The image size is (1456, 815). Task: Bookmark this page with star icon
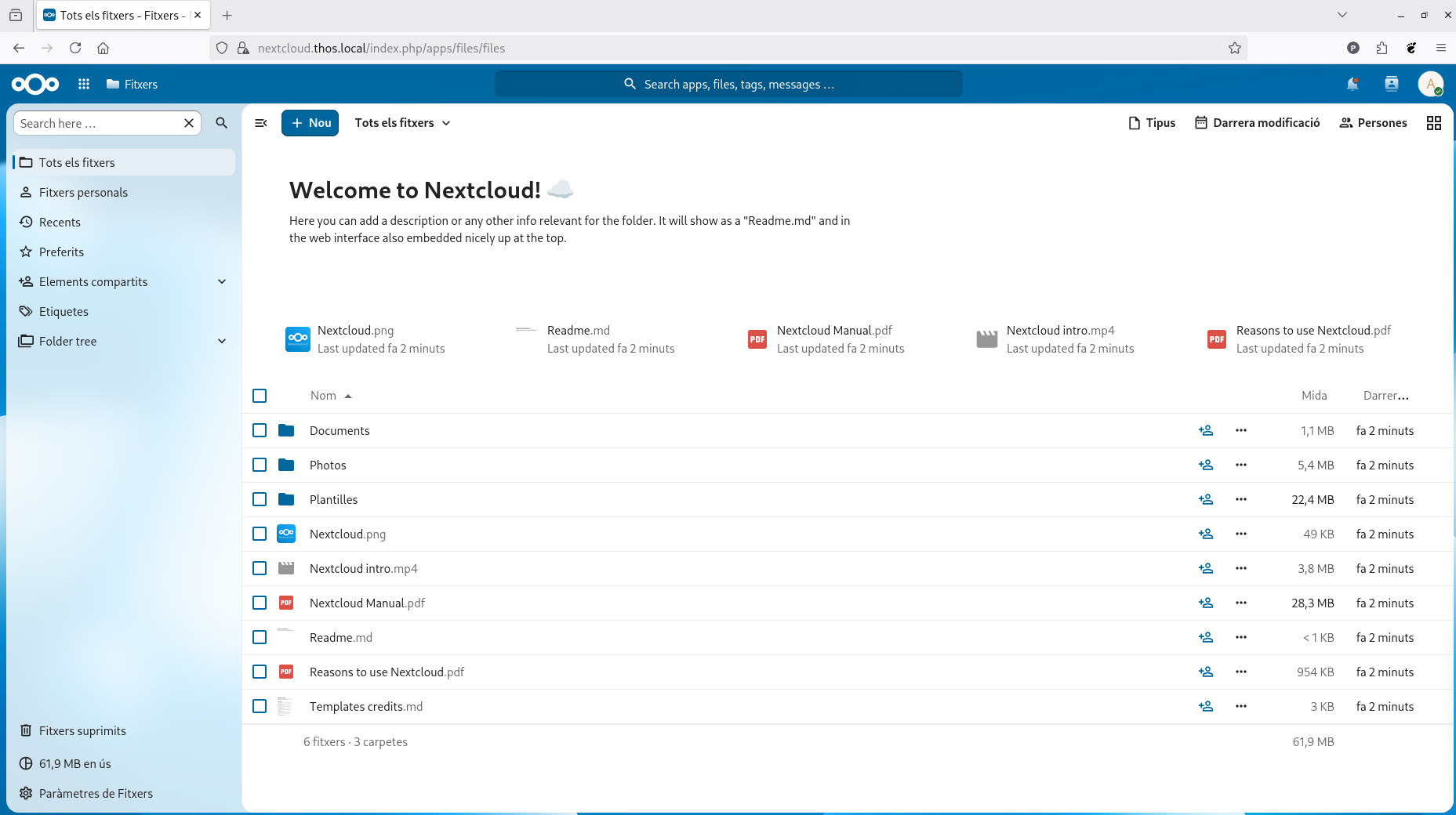tap(1235, 48)
